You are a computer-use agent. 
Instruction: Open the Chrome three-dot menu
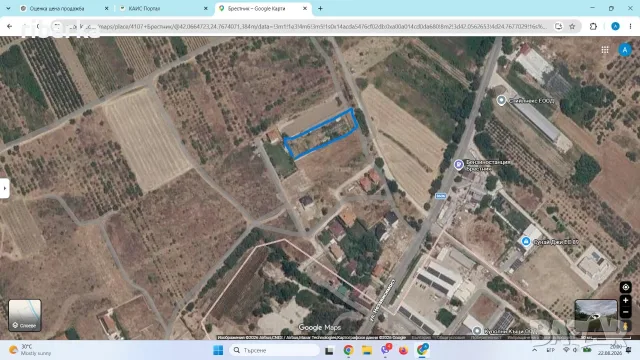631,27
